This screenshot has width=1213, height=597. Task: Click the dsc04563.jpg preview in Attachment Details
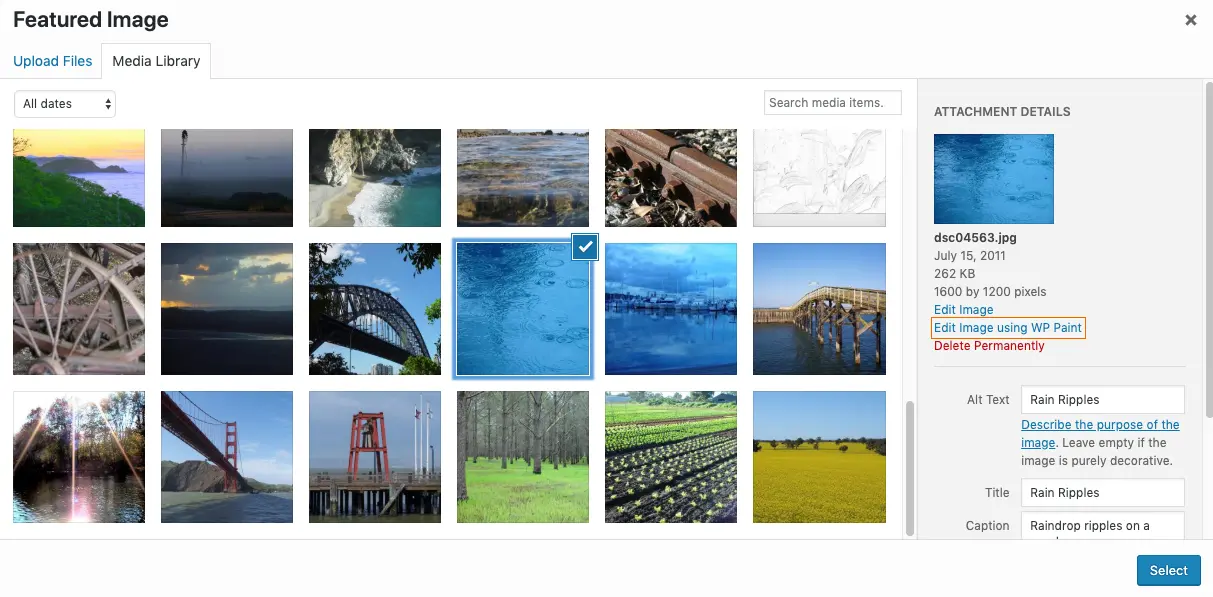(993, 179)
